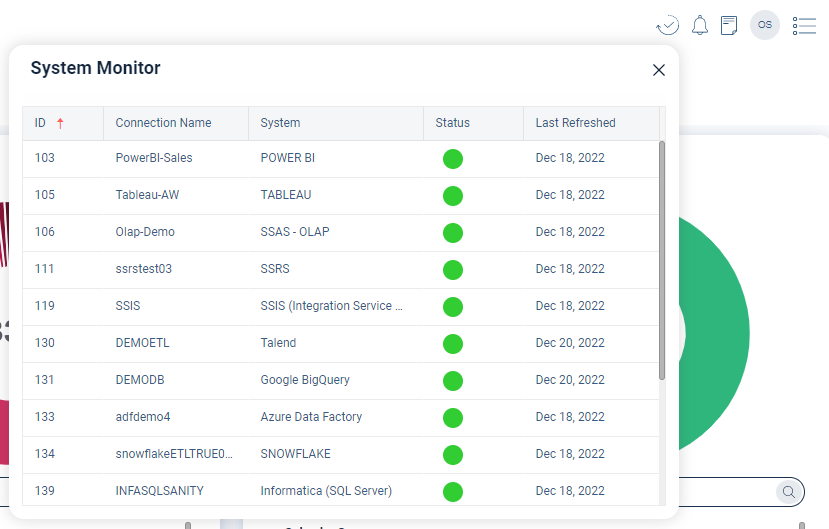Click ID cell 133

click(x=45, y=416)
